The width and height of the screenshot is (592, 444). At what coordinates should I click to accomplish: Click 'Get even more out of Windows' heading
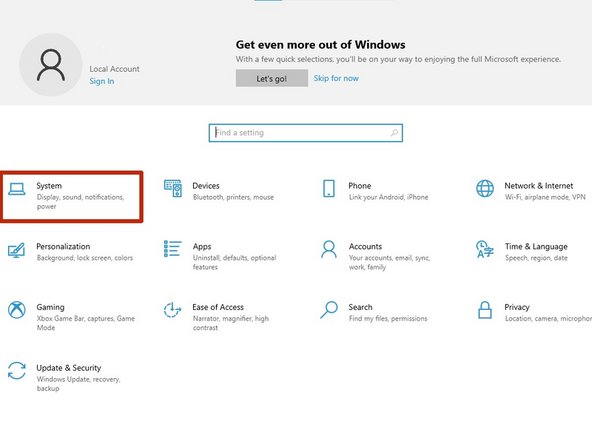321,45
